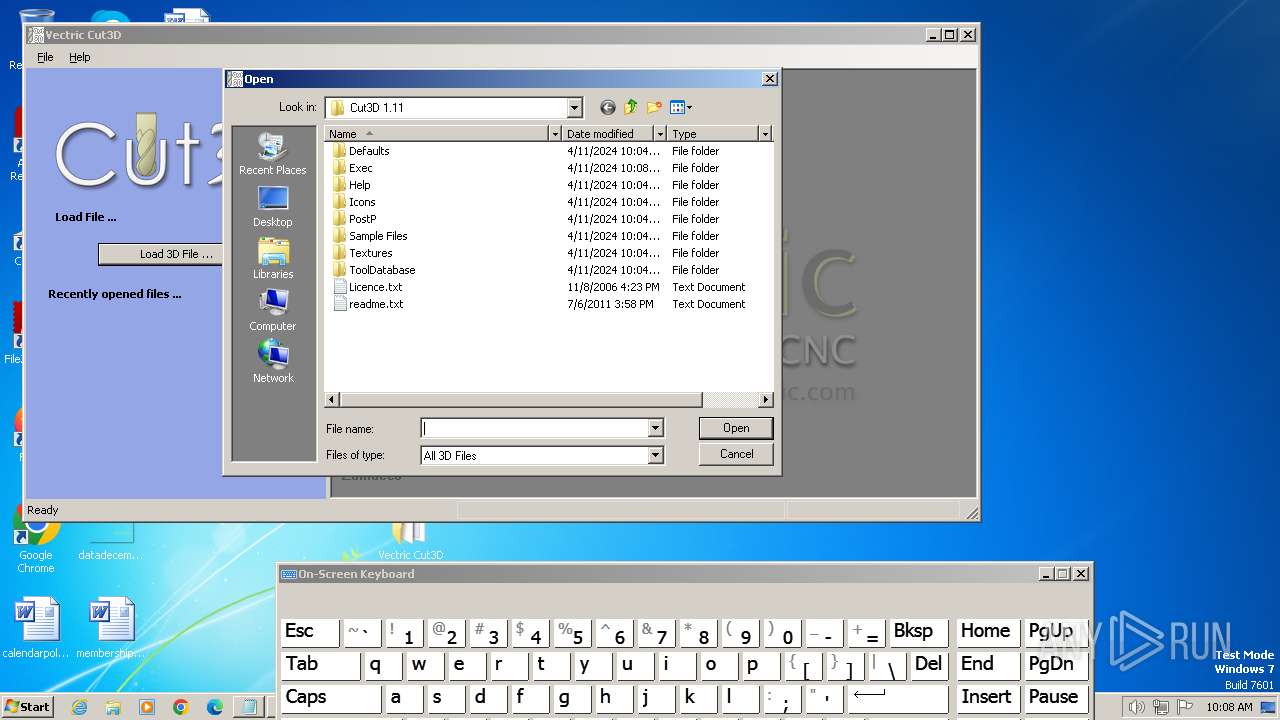Click the network tray icon
1280x720 pixels.
[x=1160, y=707]
